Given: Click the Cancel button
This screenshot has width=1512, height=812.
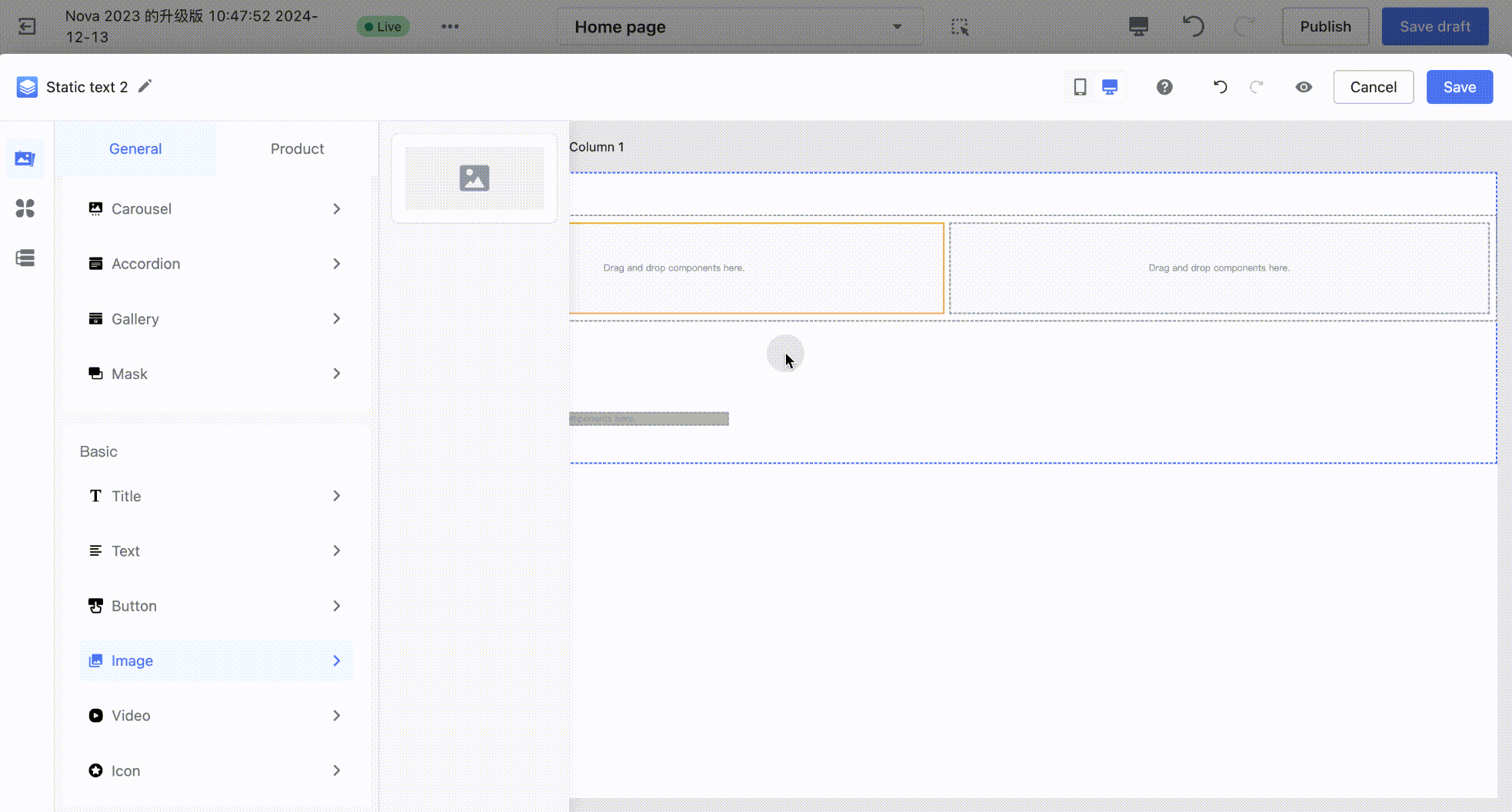Looking at the screenshot, I should 1373,87.
